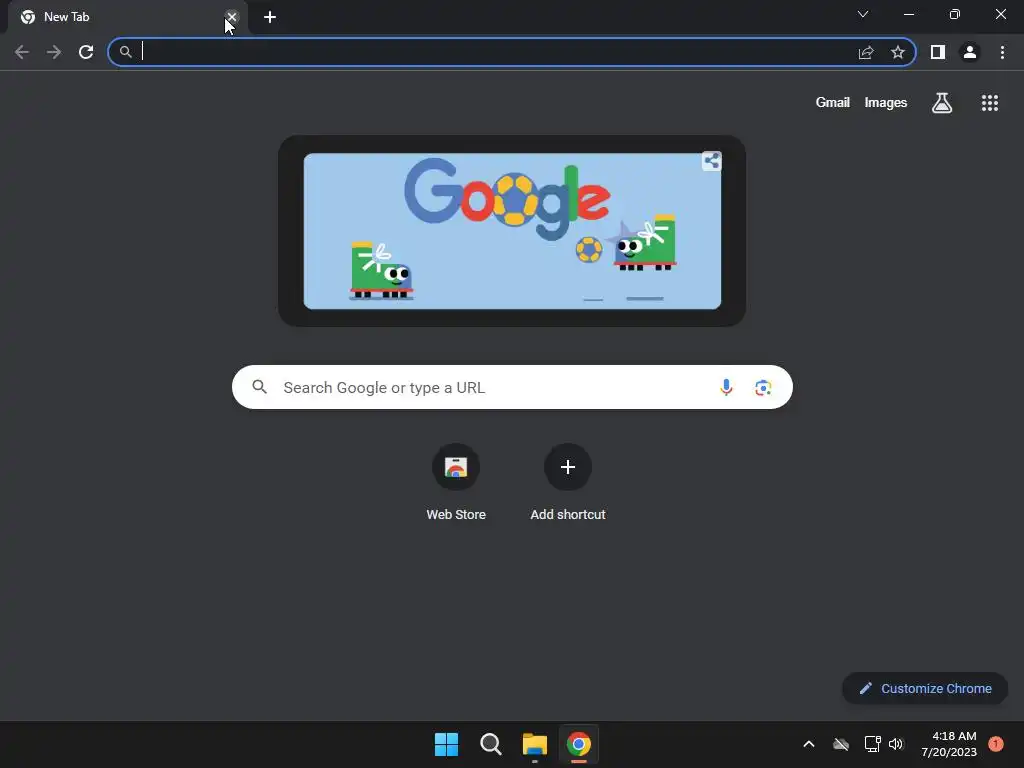1024x768 pixels.
Task: Open Customize Chrome
Action: click(925, 688)
